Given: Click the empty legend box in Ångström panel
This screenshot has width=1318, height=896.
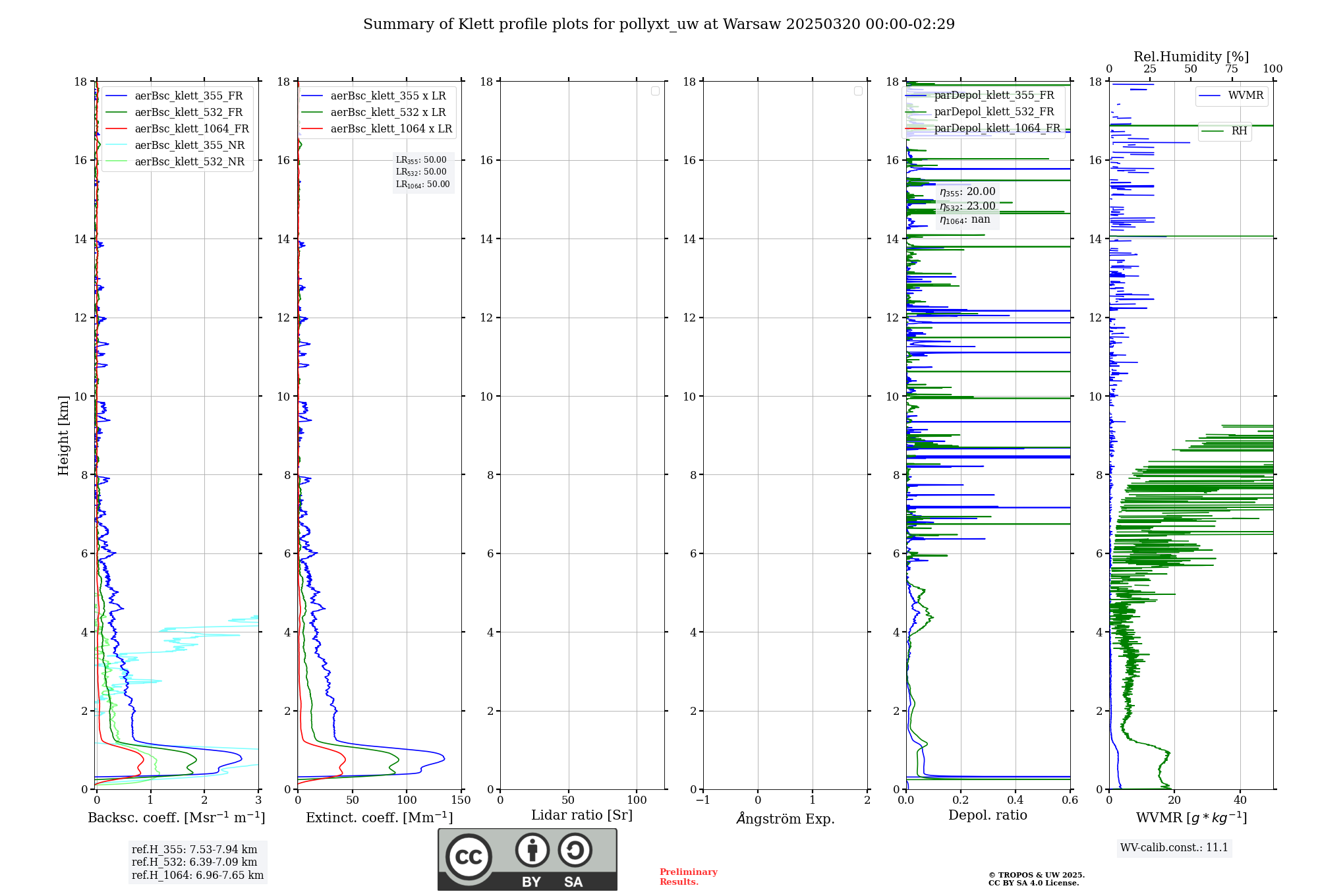Looking at the screenshot, I should pyautogui.click(x=858, y=91).
